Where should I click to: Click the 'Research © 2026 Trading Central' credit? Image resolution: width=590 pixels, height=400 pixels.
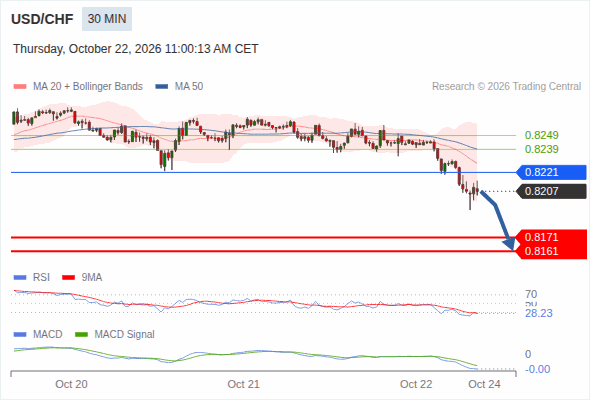[x=506, y=87]
